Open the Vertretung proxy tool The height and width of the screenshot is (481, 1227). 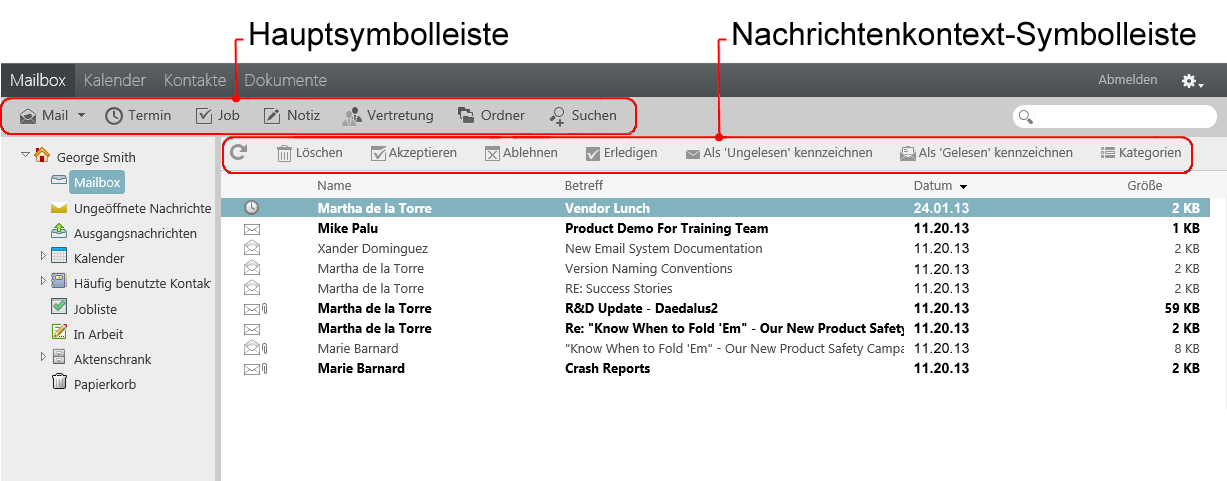pos(352,116)
